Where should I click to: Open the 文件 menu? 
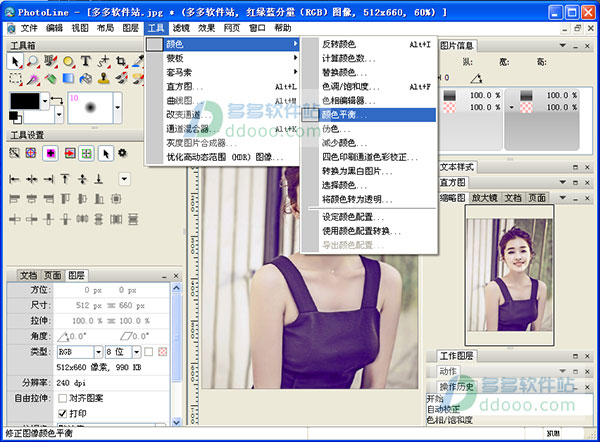click(29, 28)
